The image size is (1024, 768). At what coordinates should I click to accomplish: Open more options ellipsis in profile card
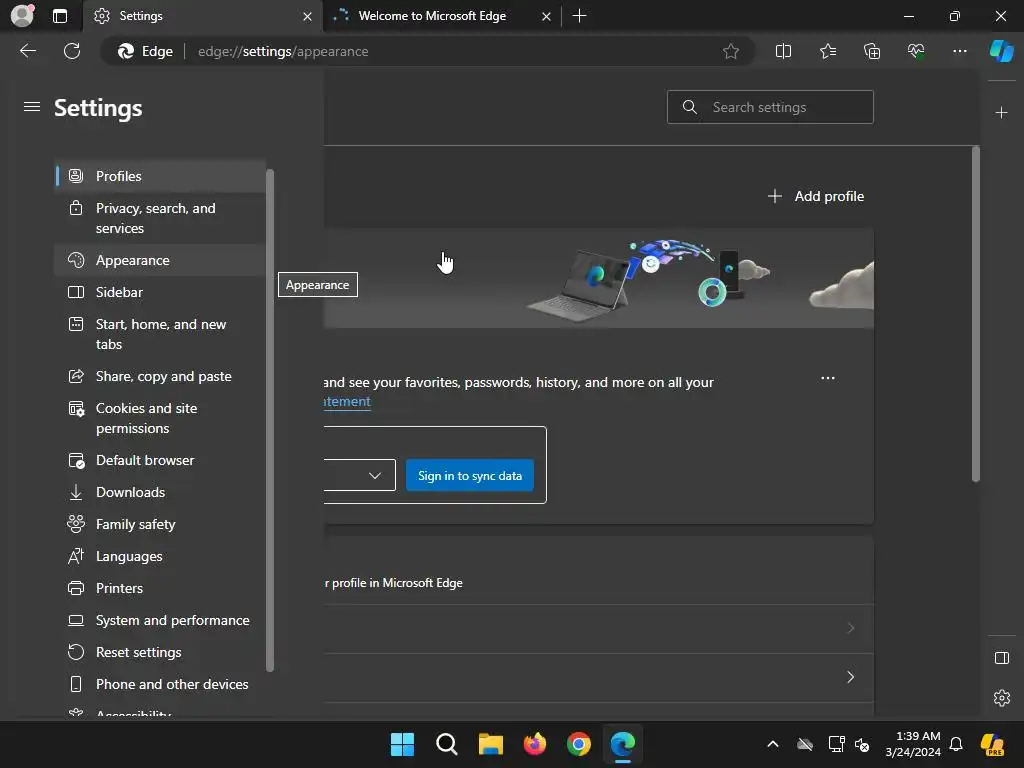pos(827,378)
